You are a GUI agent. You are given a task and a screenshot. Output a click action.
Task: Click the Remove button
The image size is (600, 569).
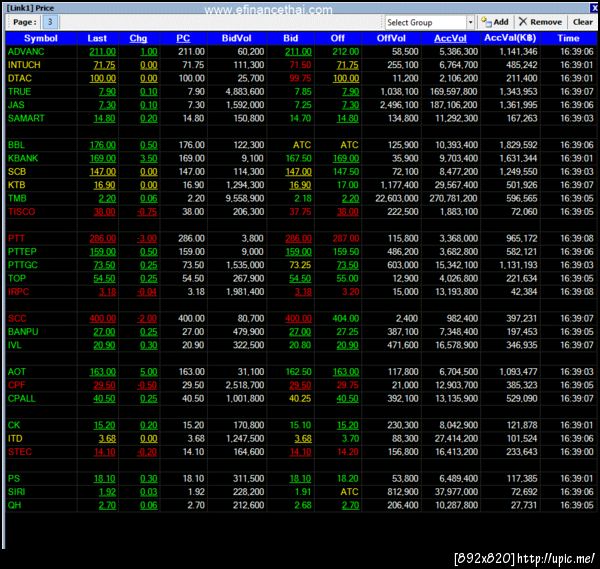pyautogui.click(x=540, y=22)
